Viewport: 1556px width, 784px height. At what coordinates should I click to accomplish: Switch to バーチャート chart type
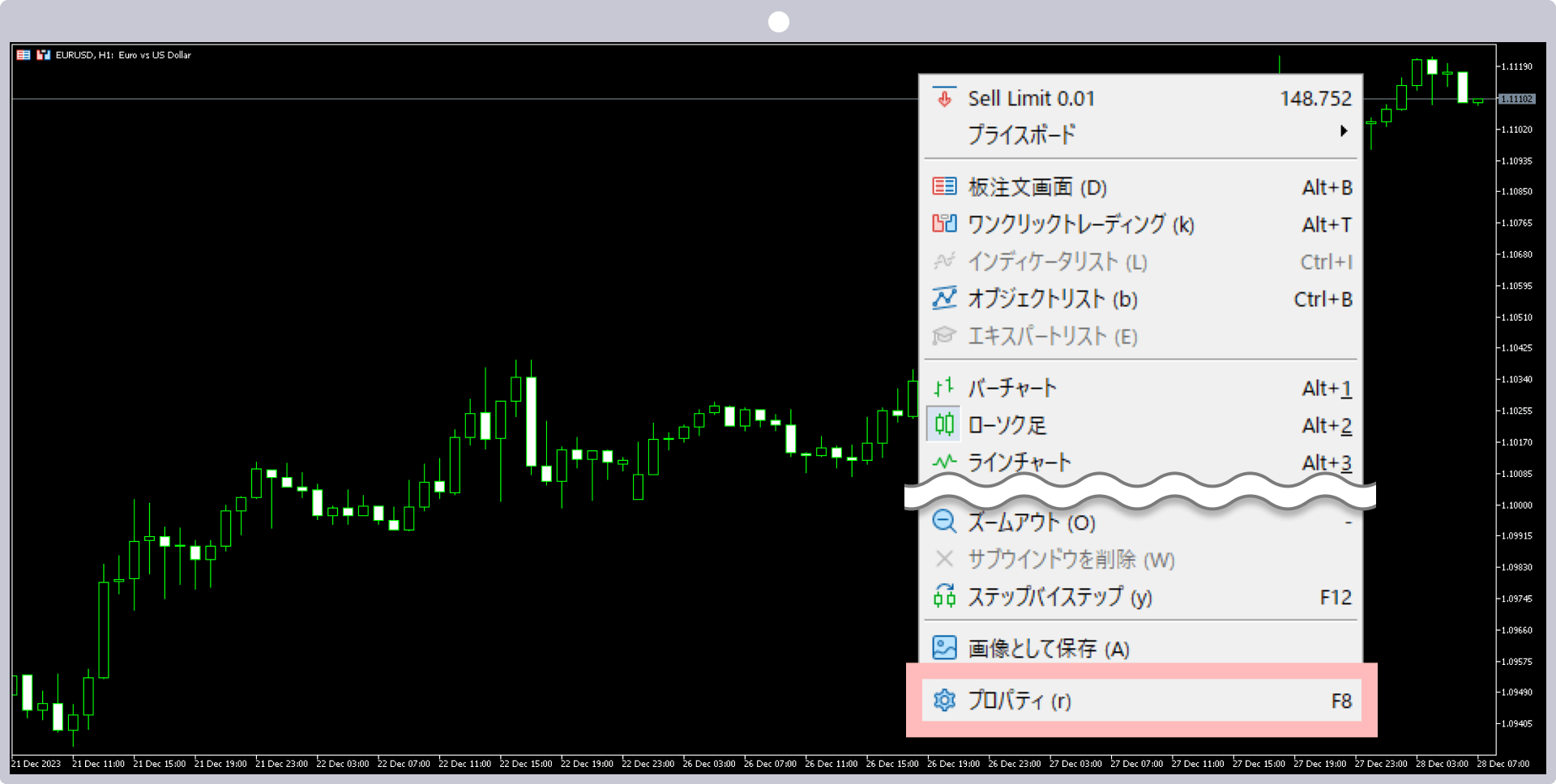[x=1141, y=388]
